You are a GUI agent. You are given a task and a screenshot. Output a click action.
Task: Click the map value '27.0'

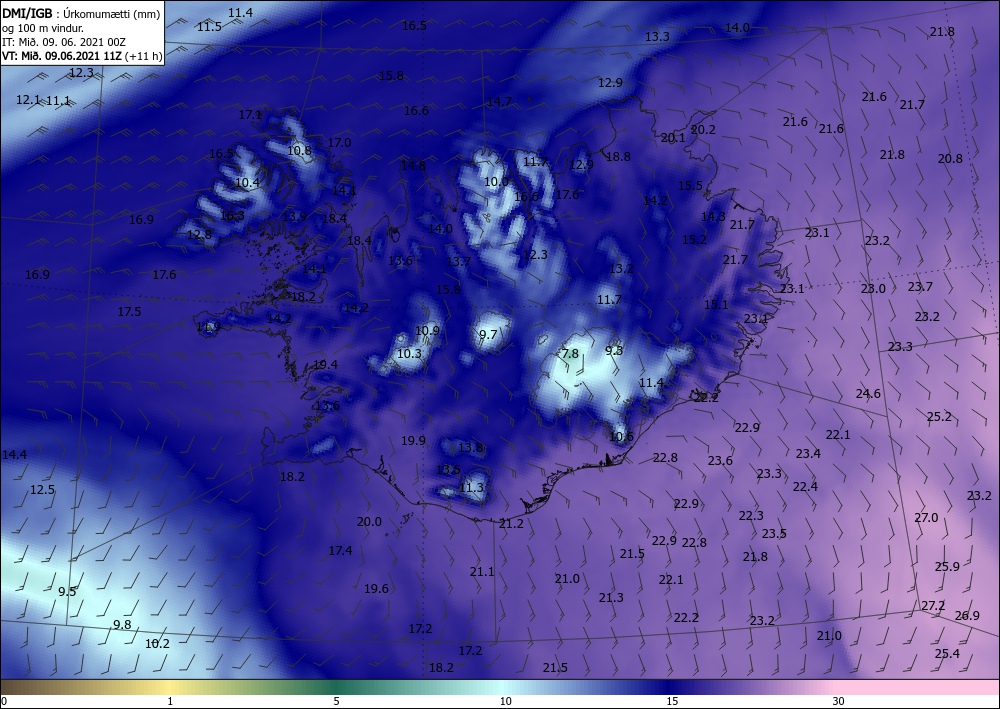click(926, 518)
